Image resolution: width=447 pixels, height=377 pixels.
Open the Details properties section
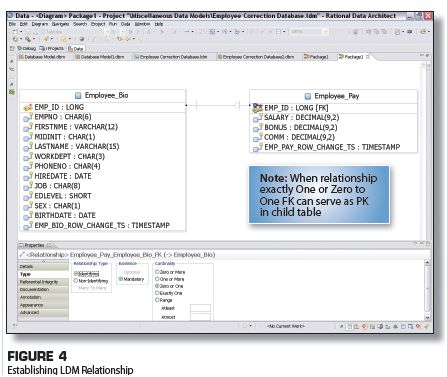pos(43,266)
